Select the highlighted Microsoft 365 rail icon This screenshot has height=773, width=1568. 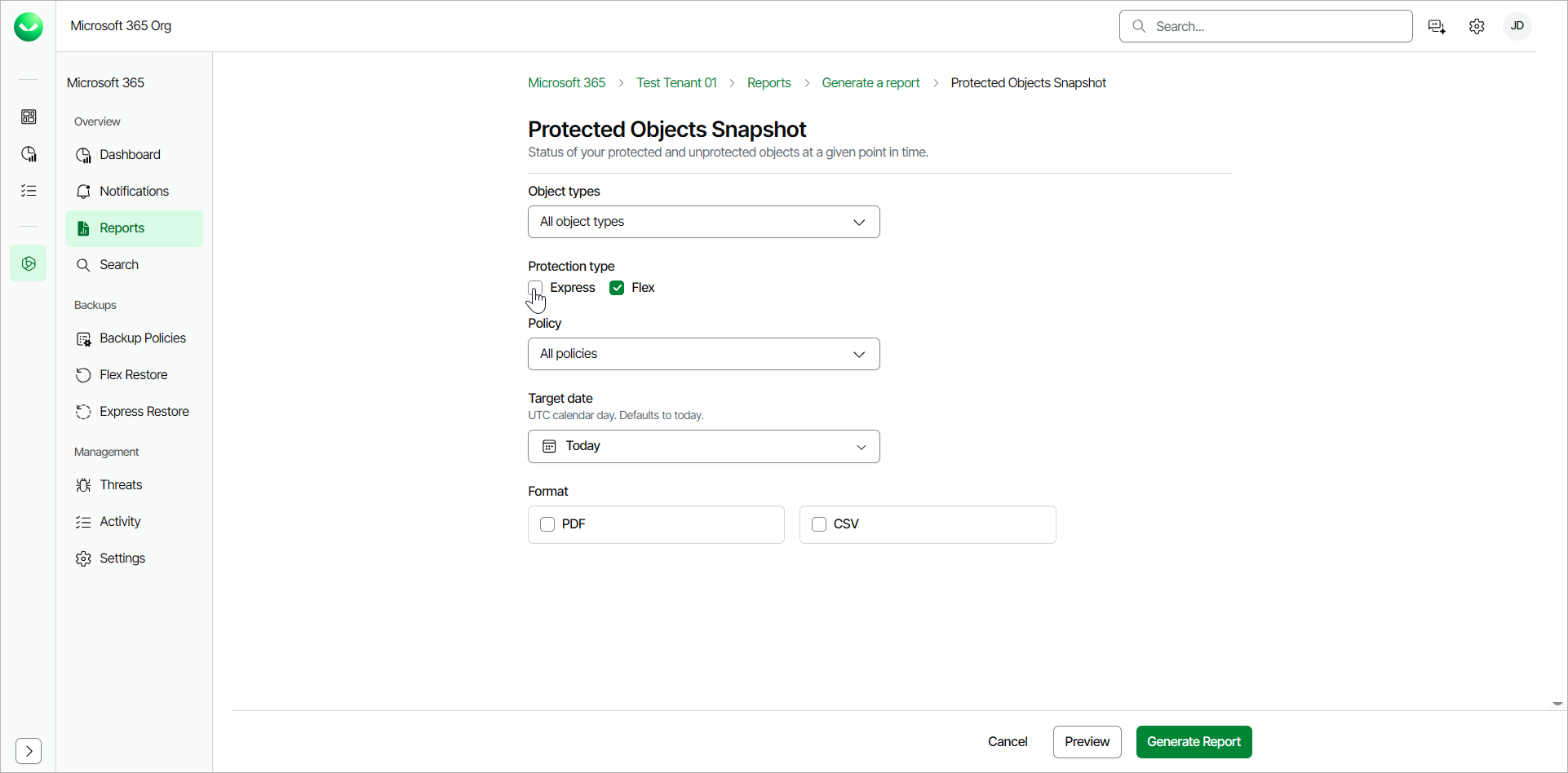29,263
